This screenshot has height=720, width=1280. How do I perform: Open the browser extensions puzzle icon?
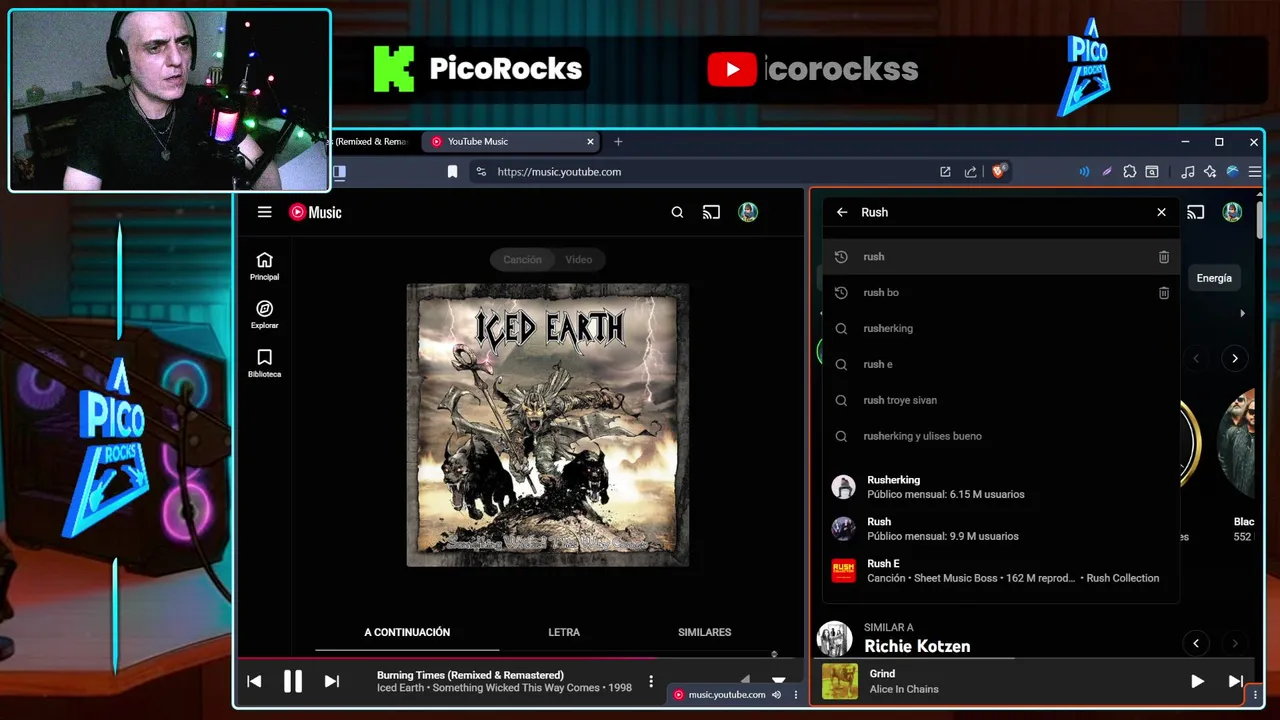coord(1129,172)
